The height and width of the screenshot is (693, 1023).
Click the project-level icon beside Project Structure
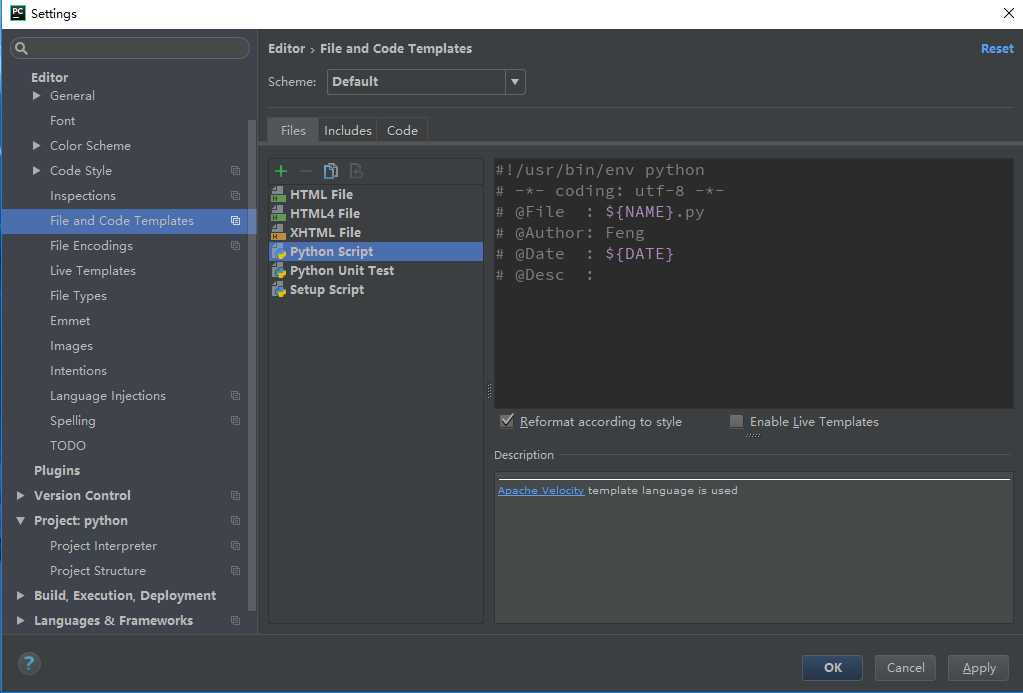[x=236, y=570]
